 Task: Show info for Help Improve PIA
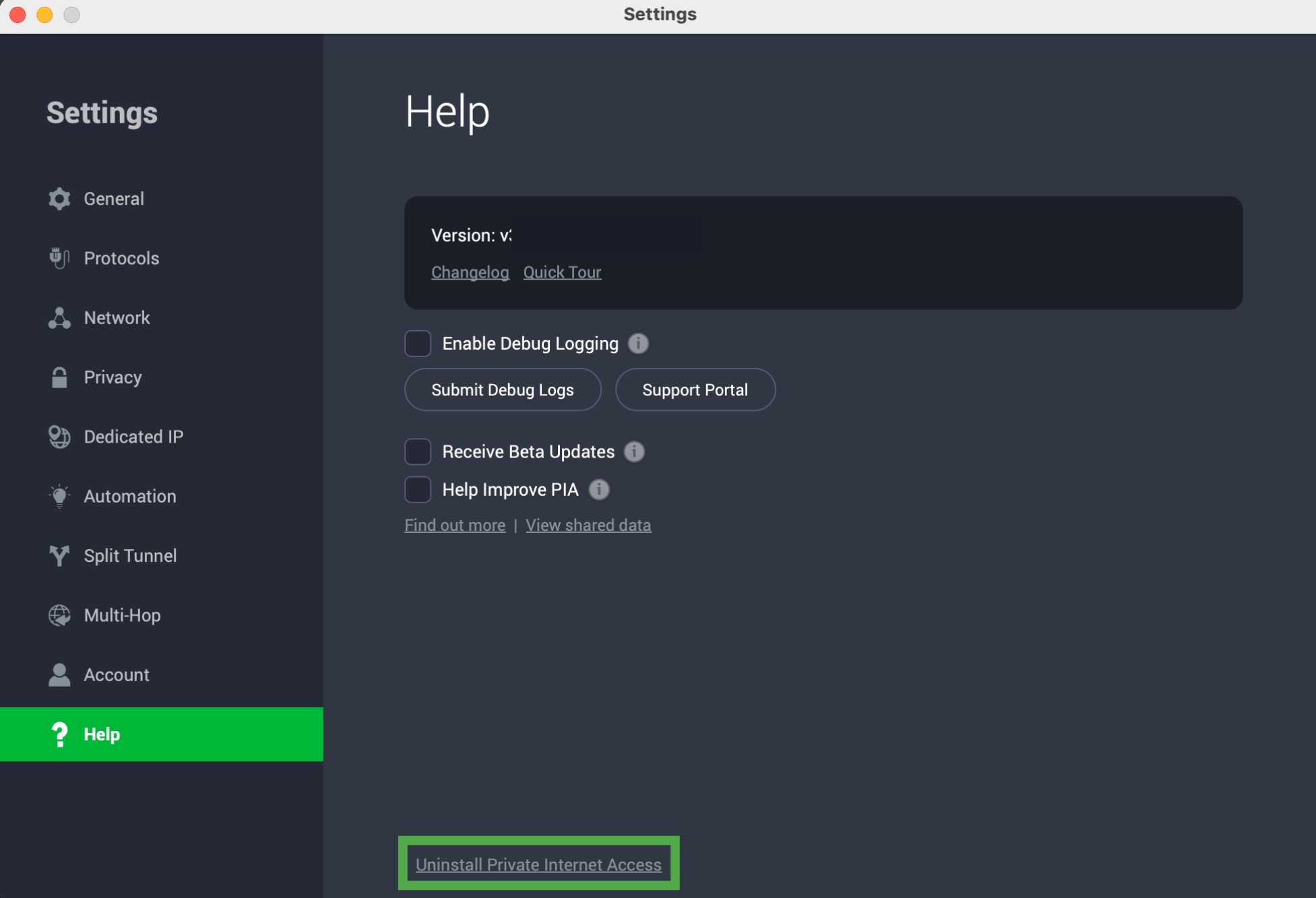pyautogui.click(x=599, y=490)
